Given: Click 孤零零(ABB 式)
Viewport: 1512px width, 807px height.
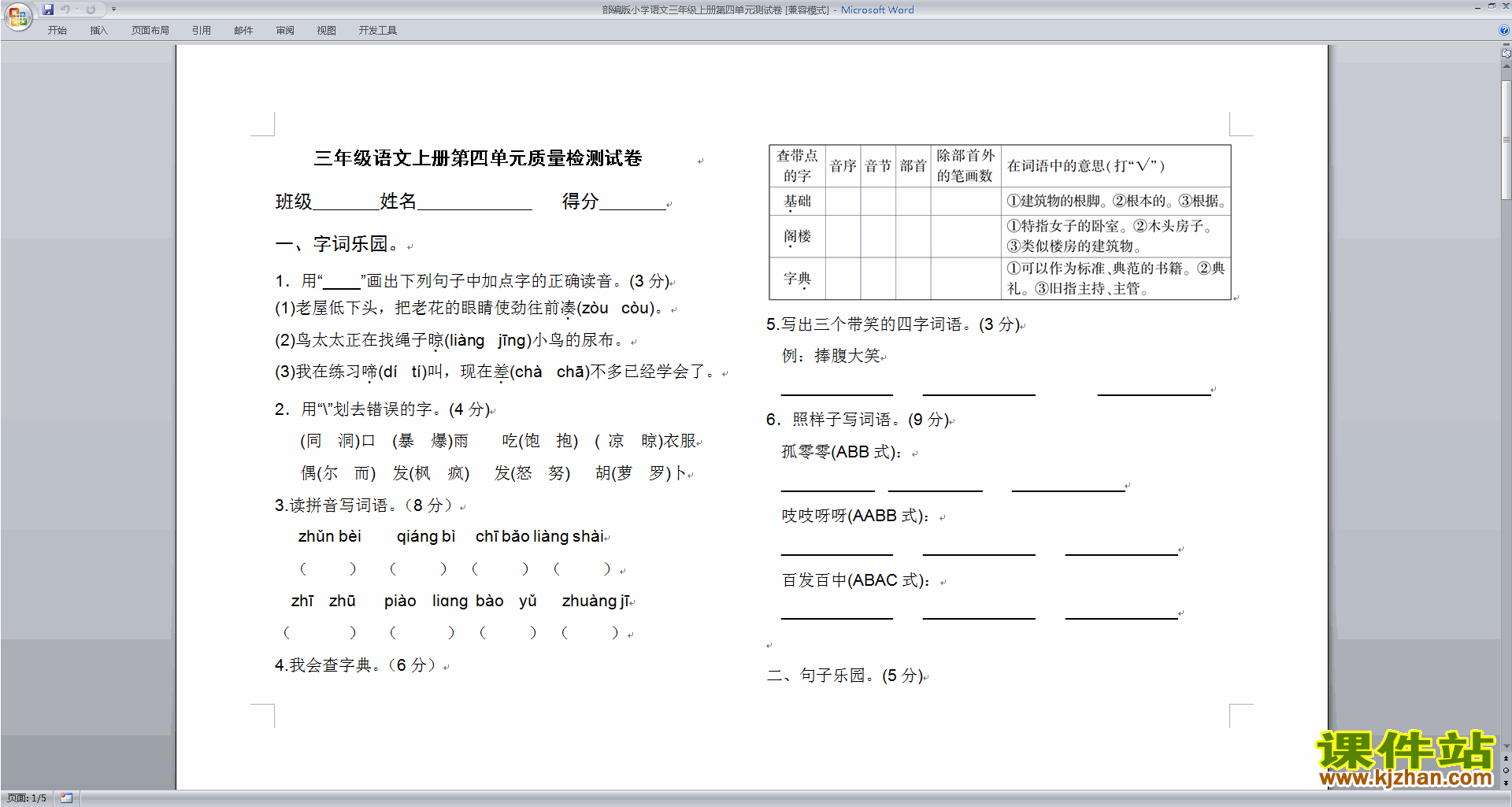Looking at the screenshot, I should pyautogui.click(x=842, y=452).
